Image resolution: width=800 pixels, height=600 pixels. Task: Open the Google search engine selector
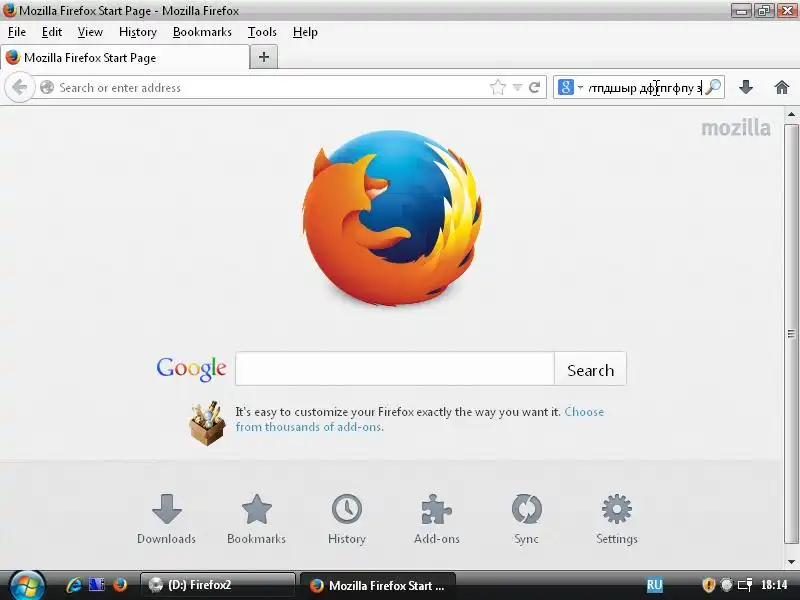pos(570,87)
